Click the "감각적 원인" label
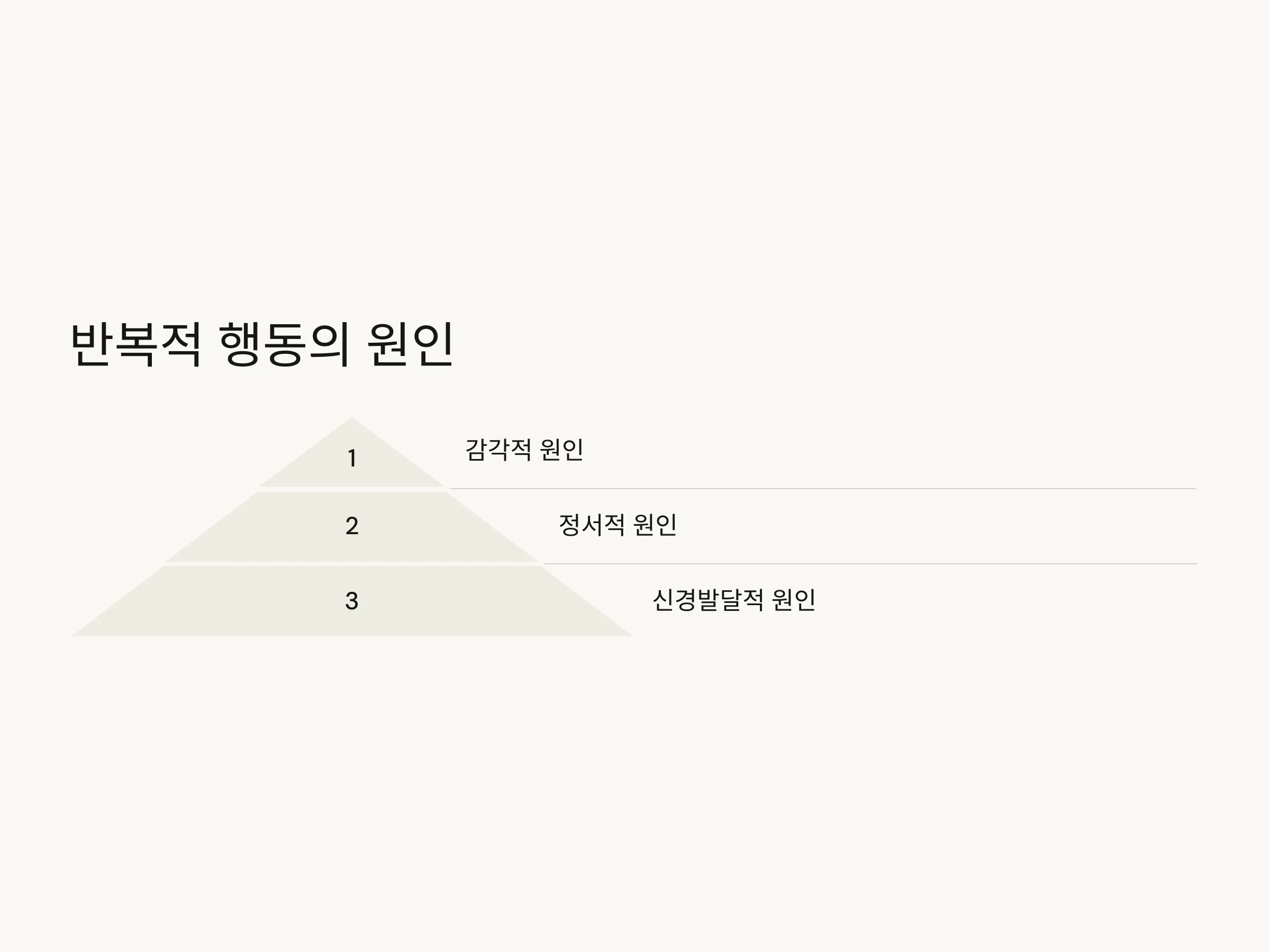The height and width of the screenshot is (952, 1270). 524,450
